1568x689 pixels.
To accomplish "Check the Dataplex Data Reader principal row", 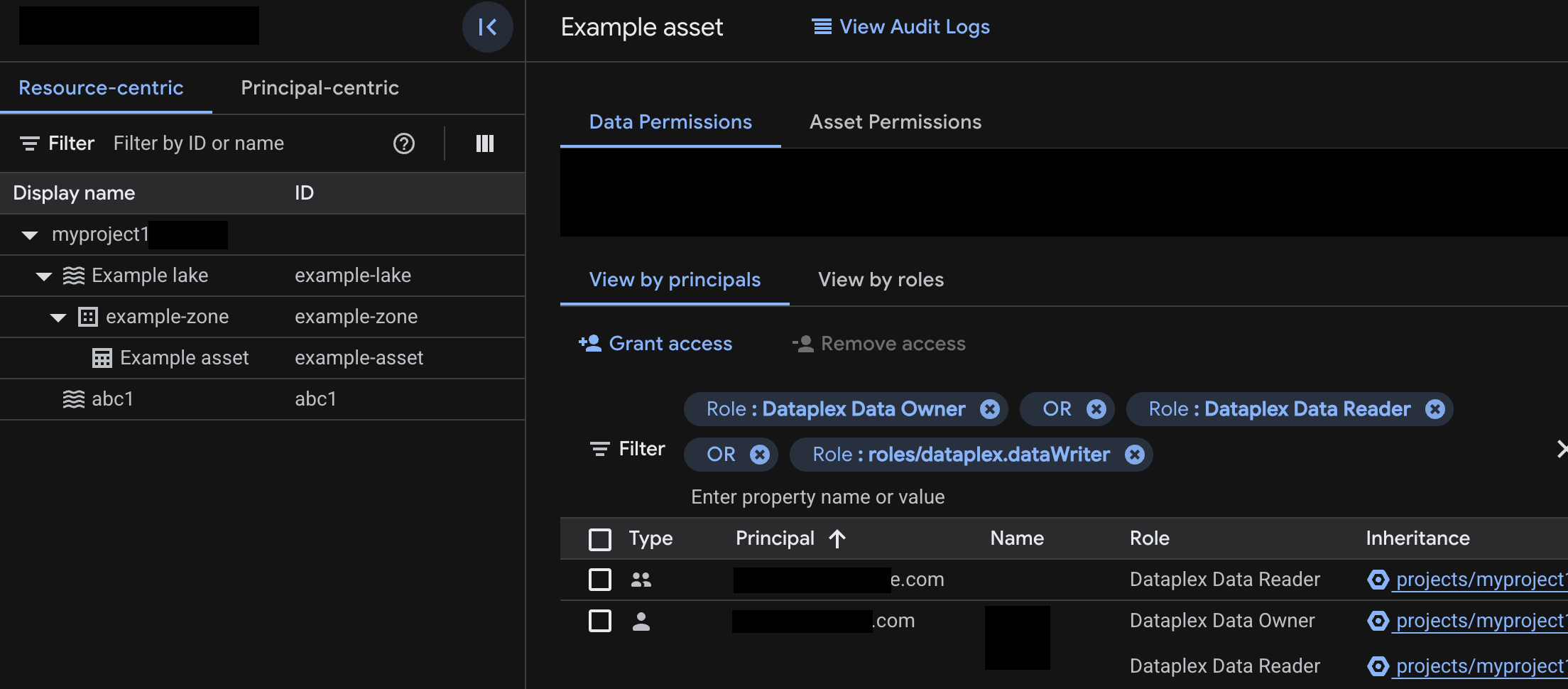I will click(x=600, y=580).
